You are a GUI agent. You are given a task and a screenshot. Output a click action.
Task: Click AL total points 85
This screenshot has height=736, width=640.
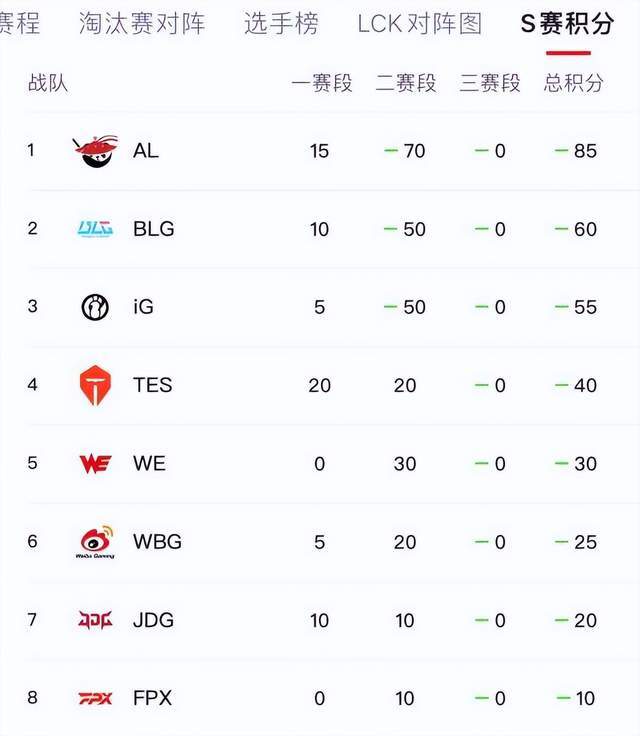coord(585,151)
